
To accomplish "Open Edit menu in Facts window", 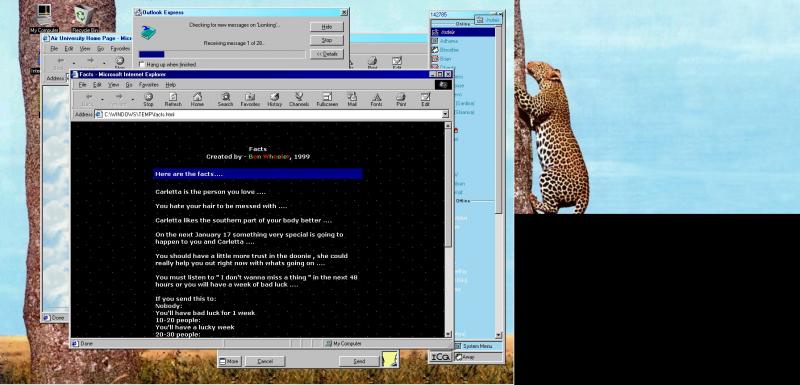I will (97, 85).
